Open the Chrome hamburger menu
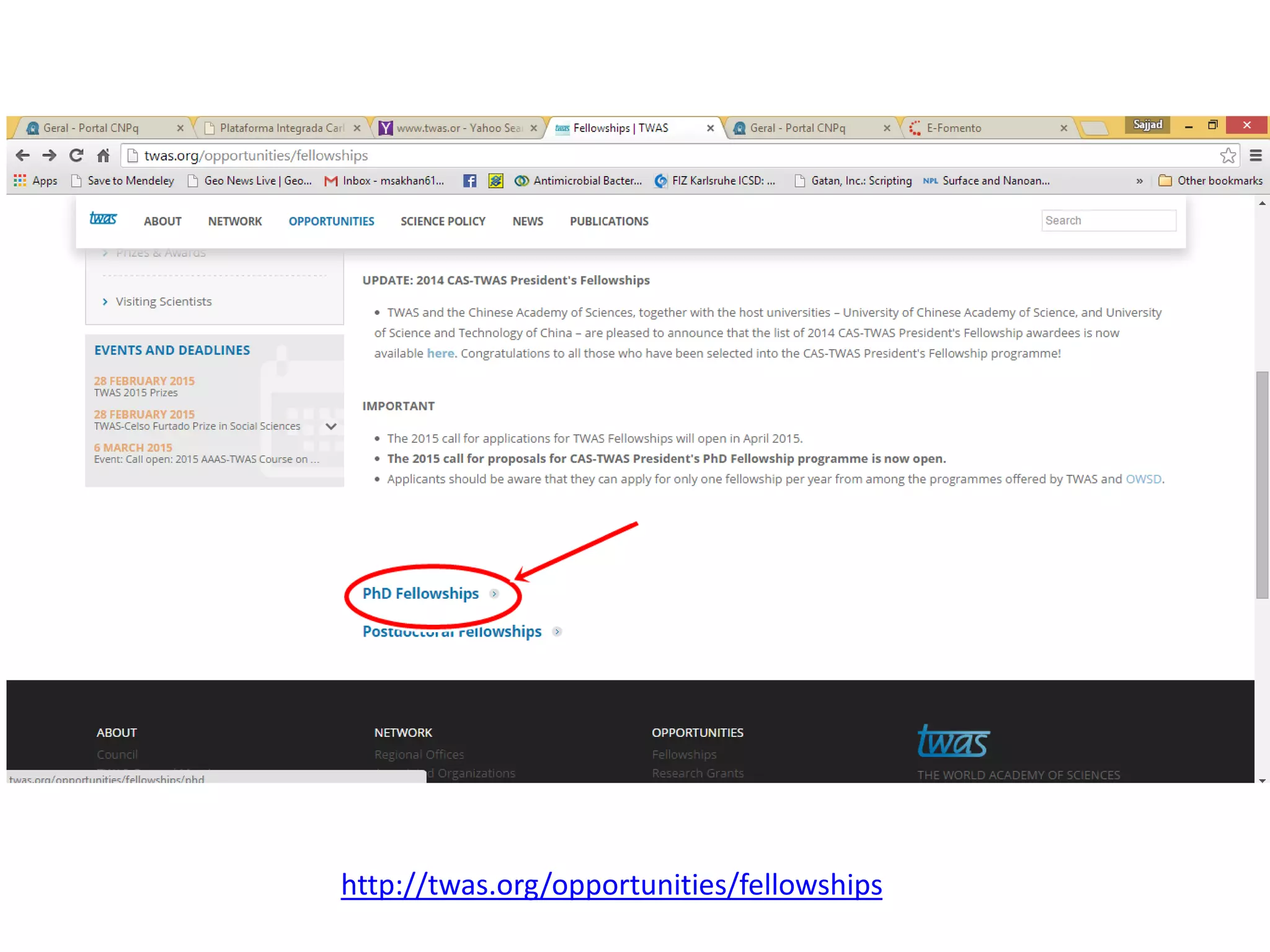The width and height of the screenshot is (1270, 952). click(1256, 156)
